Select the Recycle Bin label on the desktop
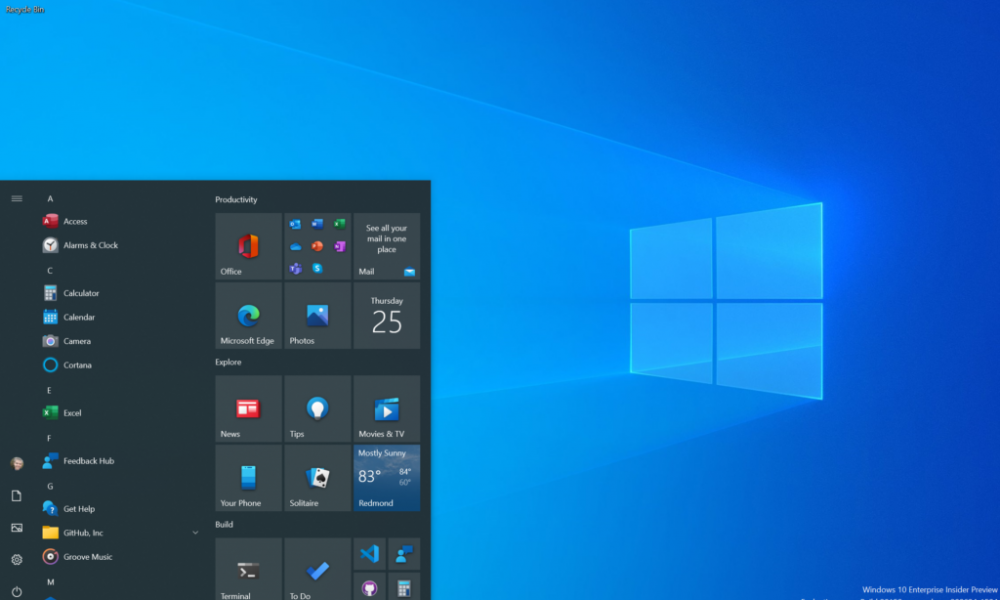Screen dimensions: 1000x600 click(x=25, y=10)
